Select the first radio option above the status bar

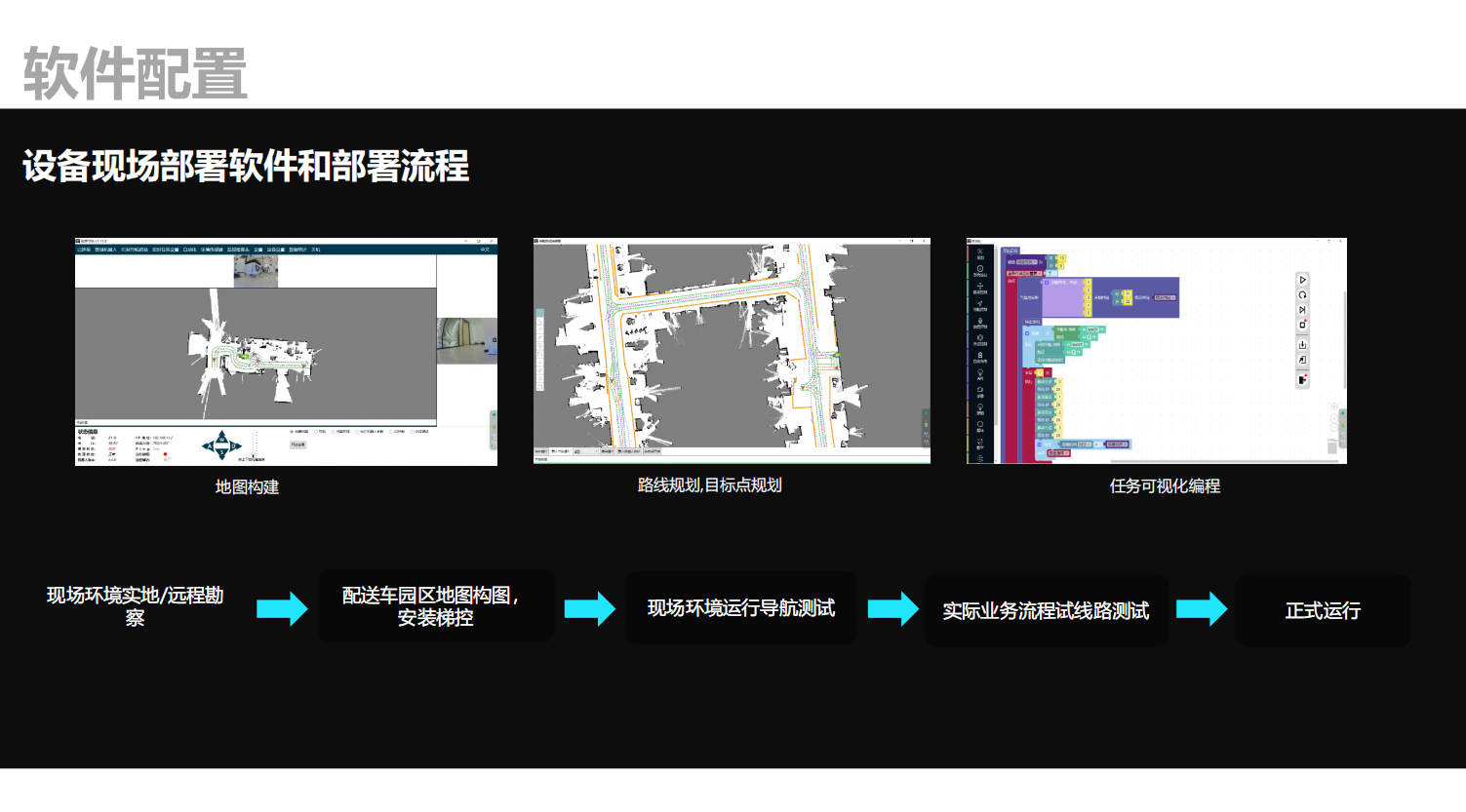290,431
